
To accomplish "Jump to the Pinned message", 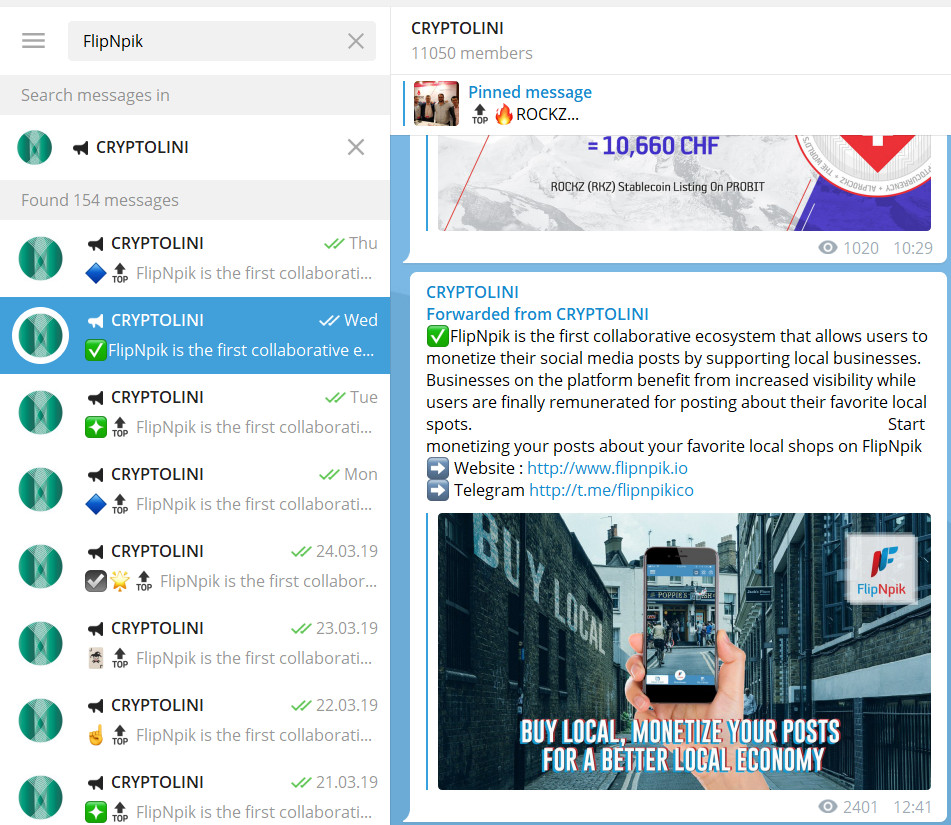I will (529, 92).
